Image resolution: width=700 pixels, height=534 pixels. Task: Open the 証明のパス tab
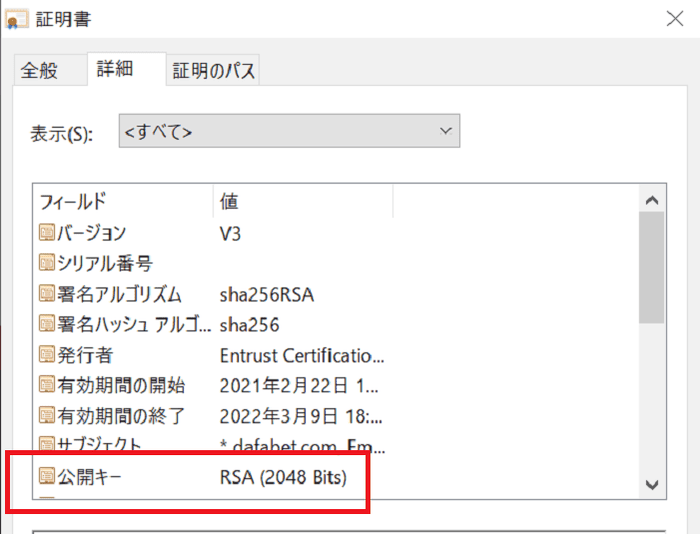(213, 71)
